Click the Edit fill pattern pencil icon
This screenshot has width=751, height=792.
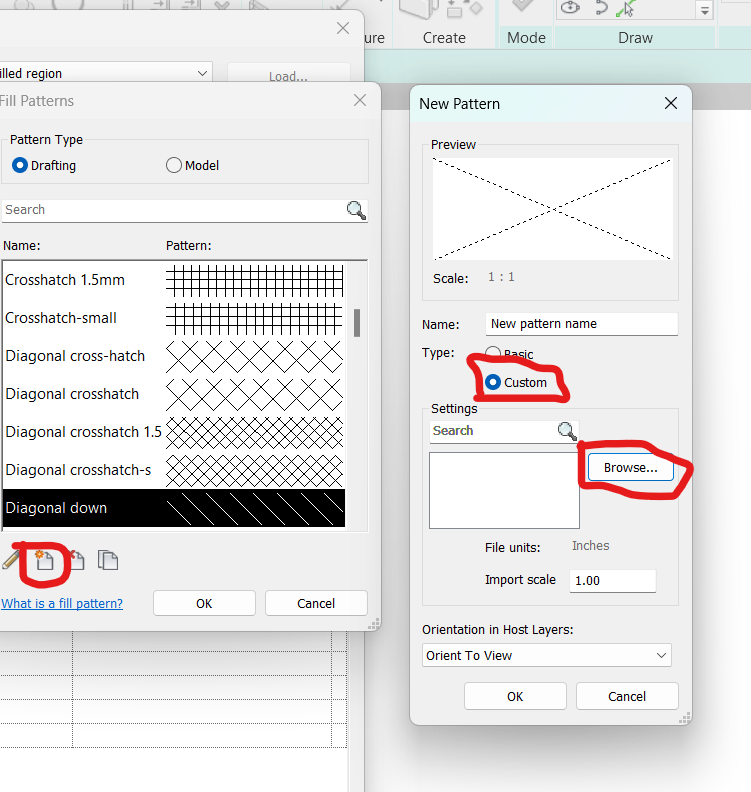coord(10,560)
